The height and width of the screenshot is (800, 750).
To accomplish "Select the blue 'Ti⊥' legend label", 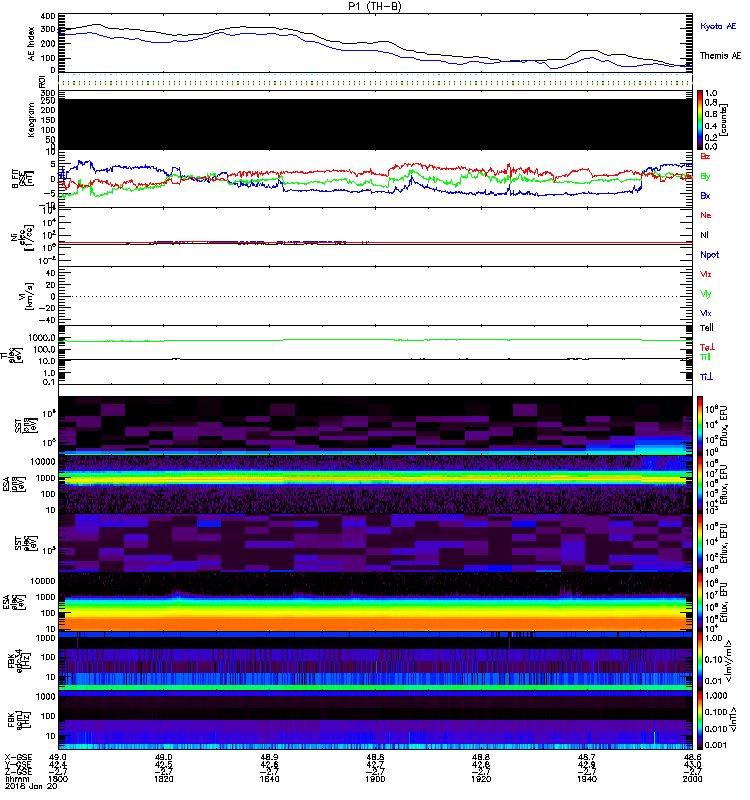I will point(706,377).
